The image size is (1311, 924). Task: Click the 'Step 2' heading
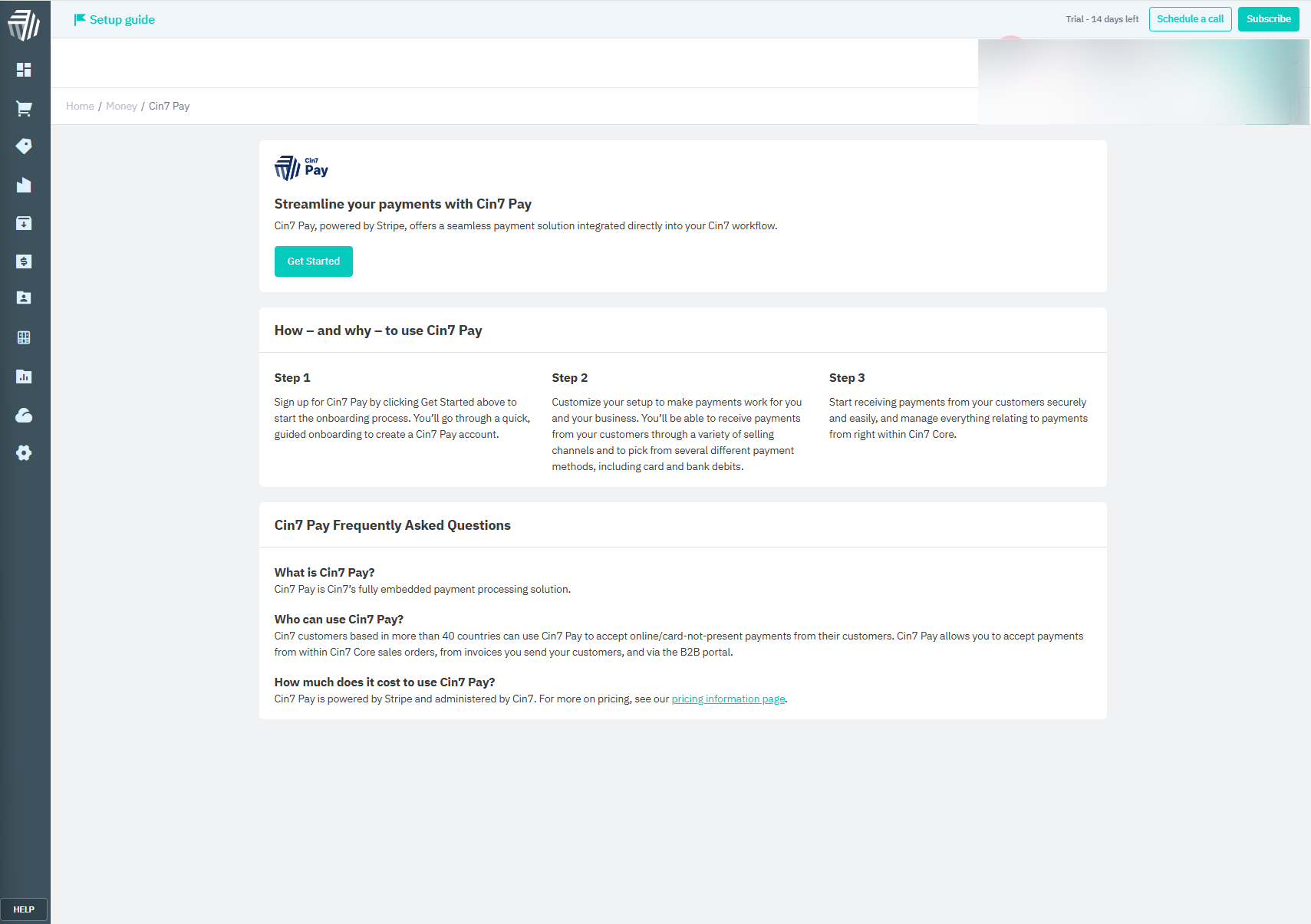(570, 378)
